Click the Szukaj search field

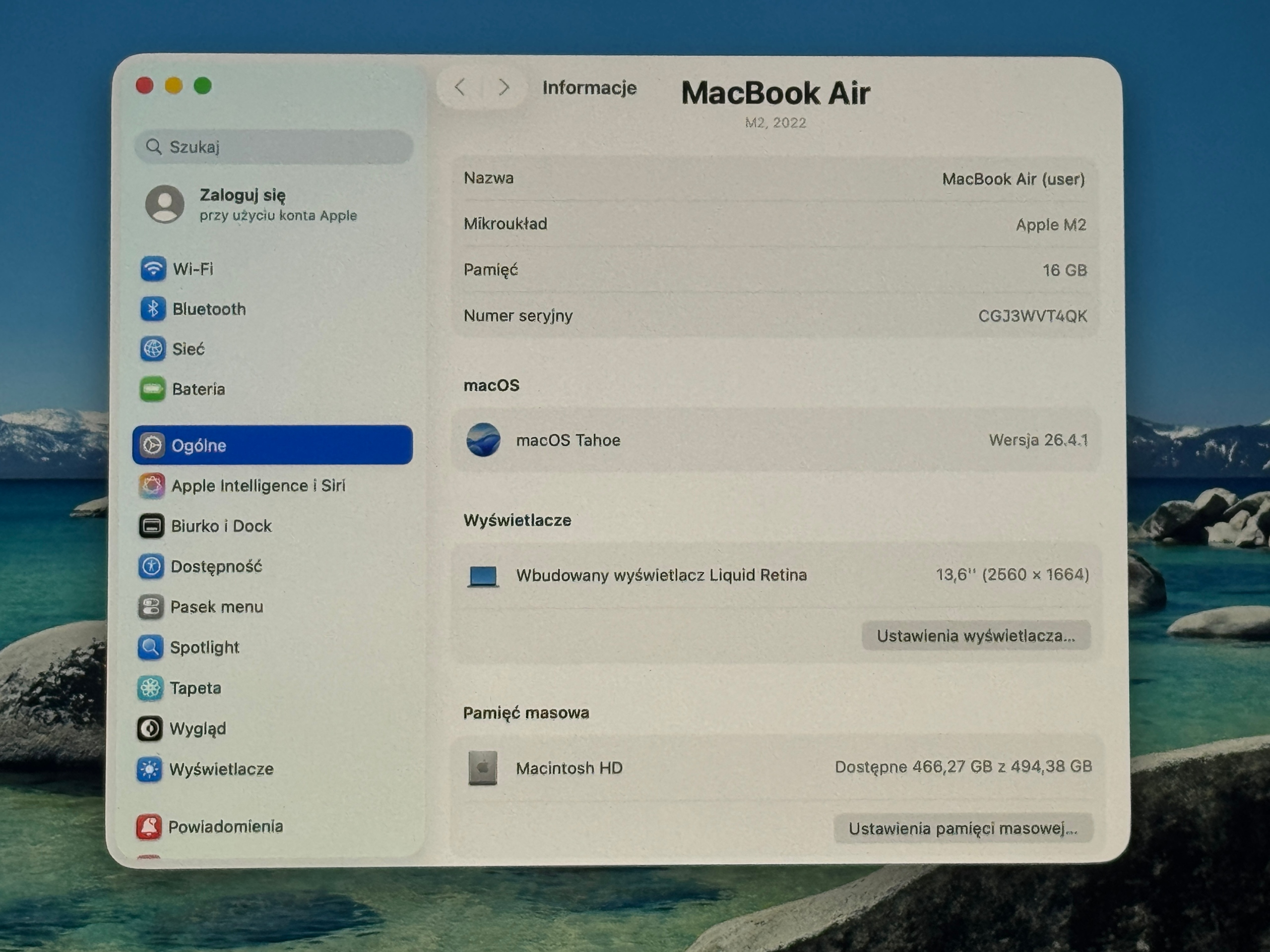274,147
